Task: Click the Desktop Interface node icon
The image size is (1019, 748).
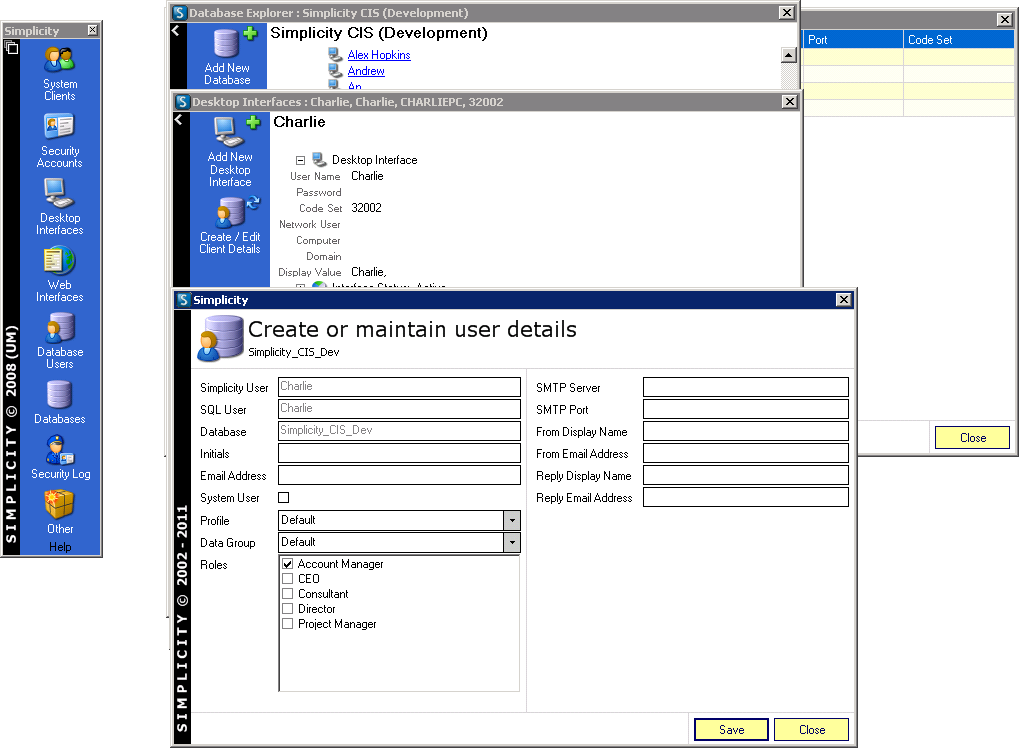Action: point(319,159)
